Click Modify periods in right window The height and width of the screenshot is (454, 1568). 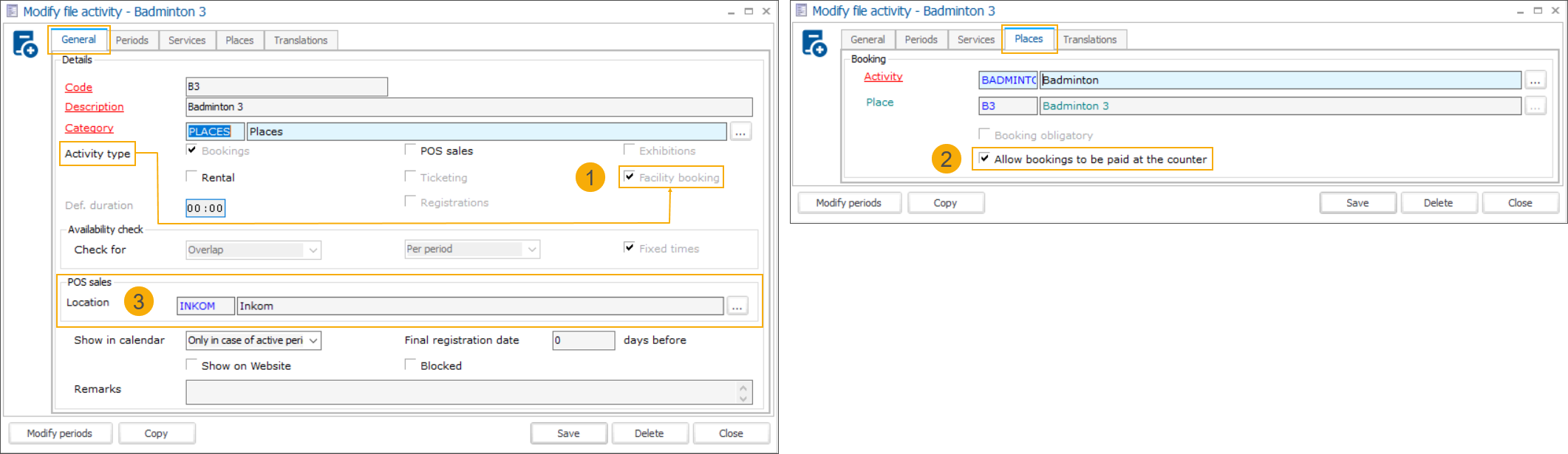tap(849, 203)
